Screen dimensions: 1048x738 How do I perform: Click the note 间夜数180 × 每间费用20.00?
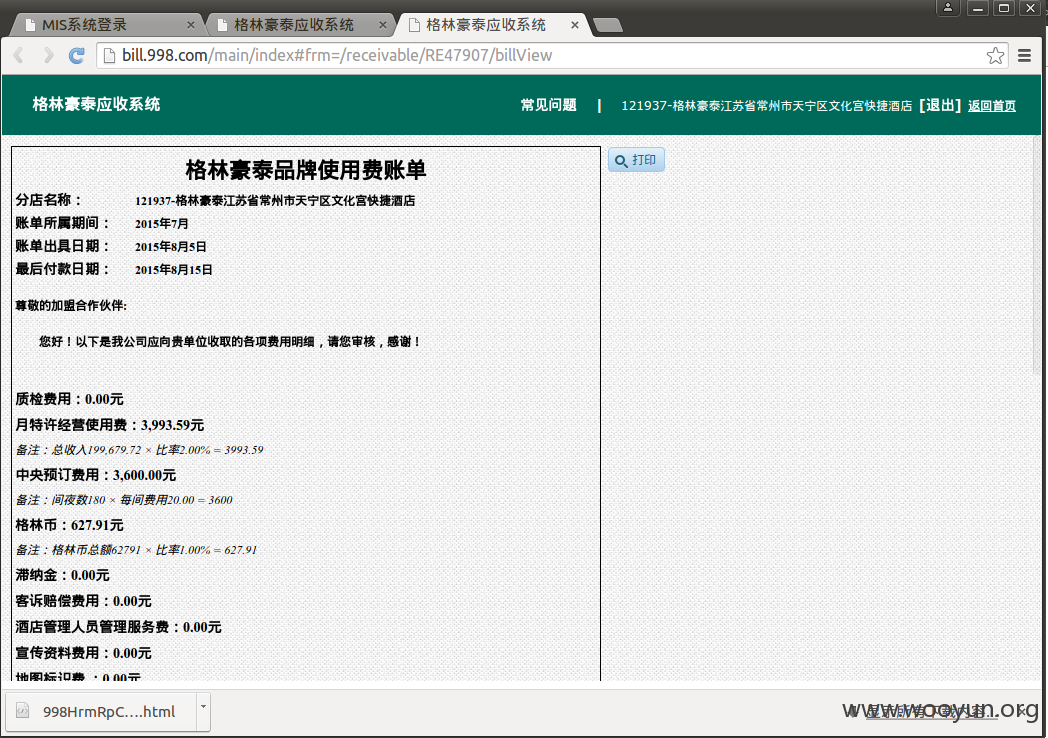(x=124, y=500)
